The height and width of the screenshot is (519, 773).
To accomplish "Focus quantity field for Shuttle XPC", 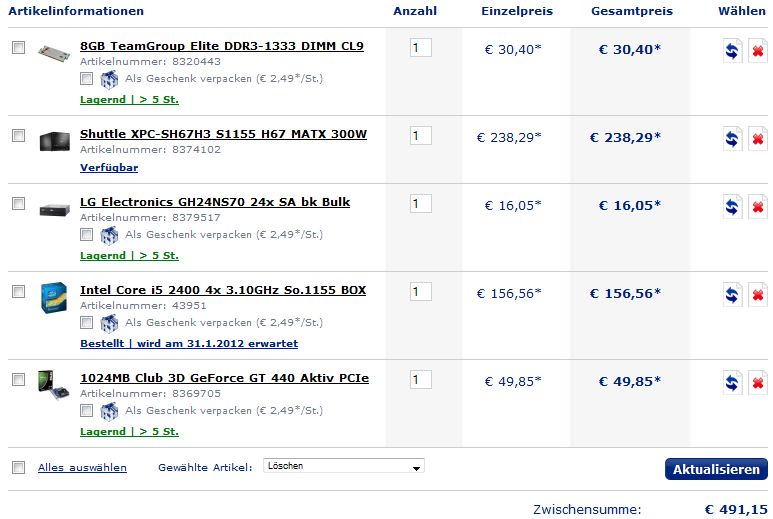I will click(421, 136).
